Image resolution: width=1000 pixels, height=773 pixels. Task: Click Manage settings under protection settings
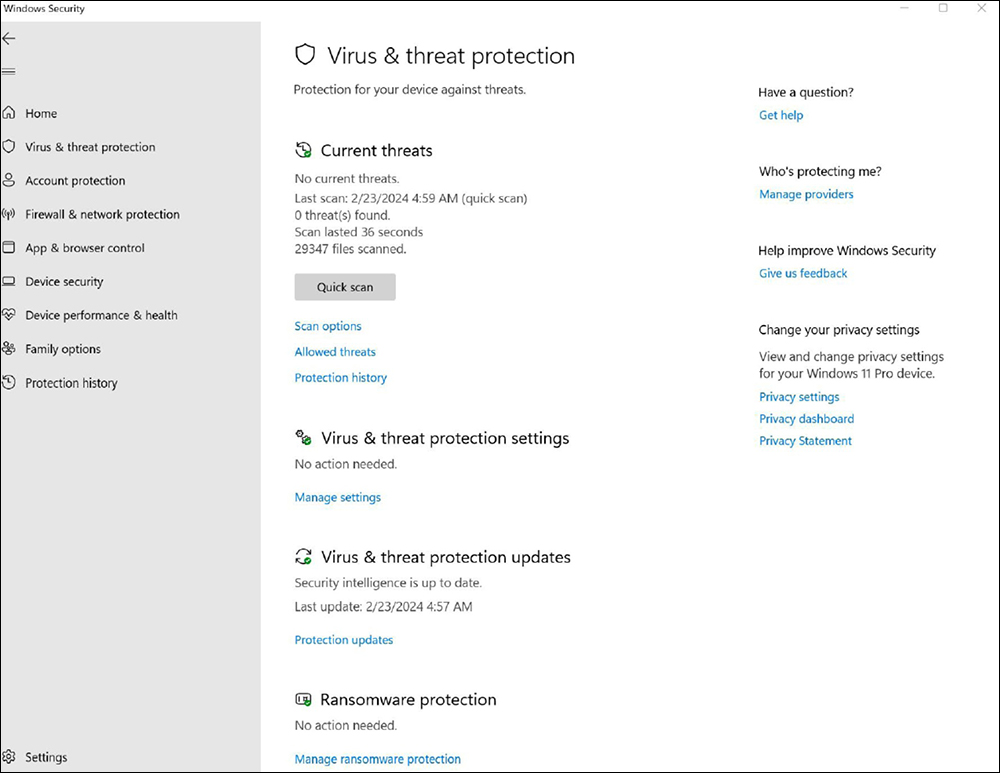pos(337,497)
